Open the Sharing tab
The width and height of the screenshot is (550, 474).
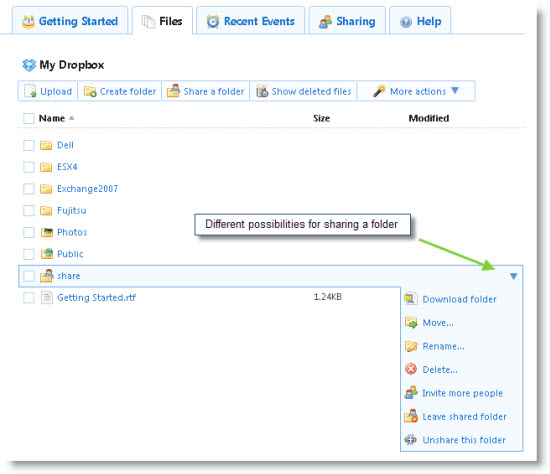[x=347, y=21]
